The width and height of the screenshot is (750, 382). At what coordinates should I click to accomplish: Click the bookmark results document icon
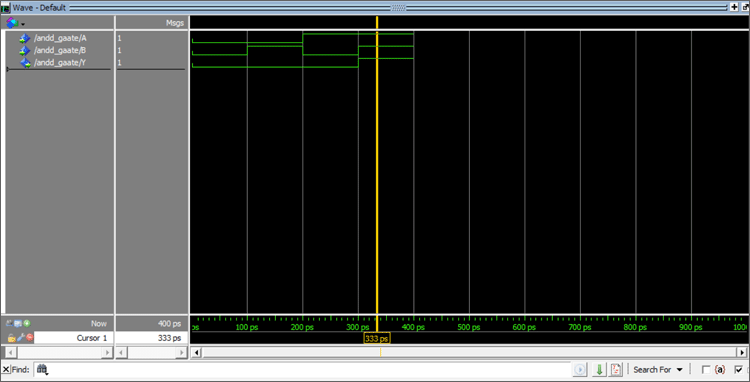[616, 370]
